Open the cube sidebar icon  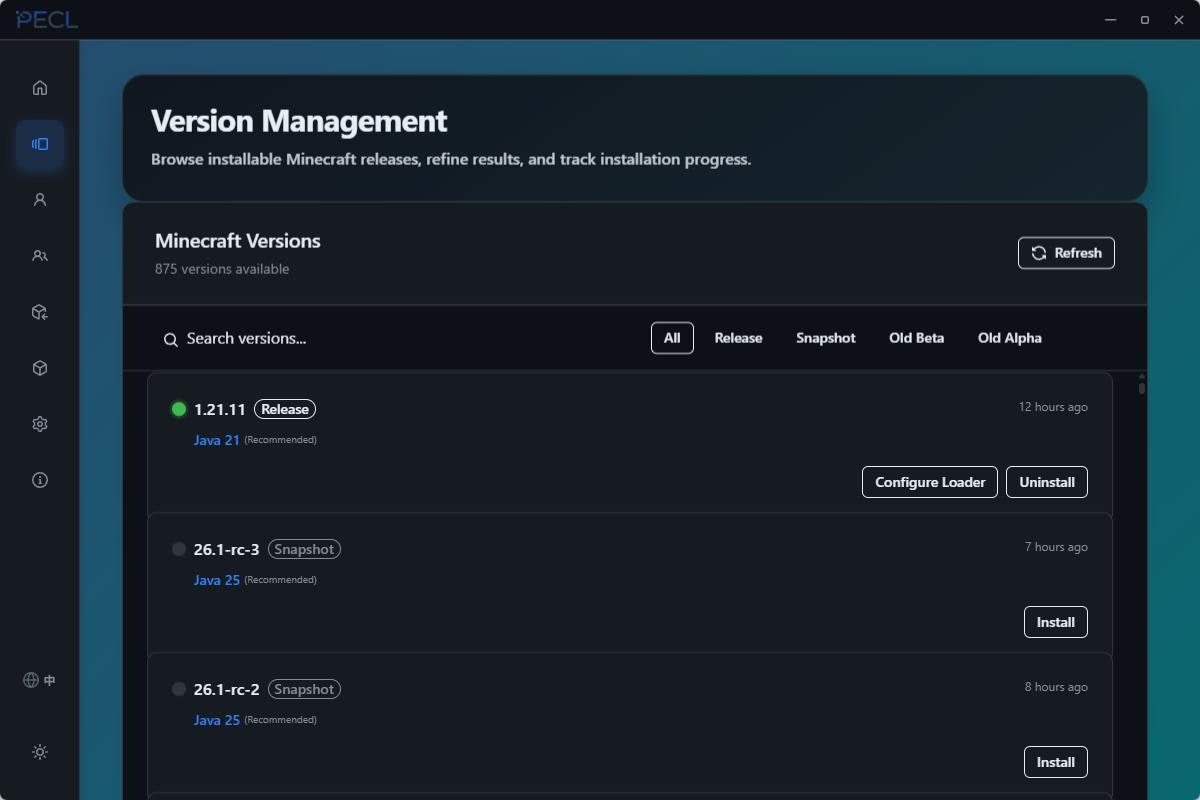(40, 368)
